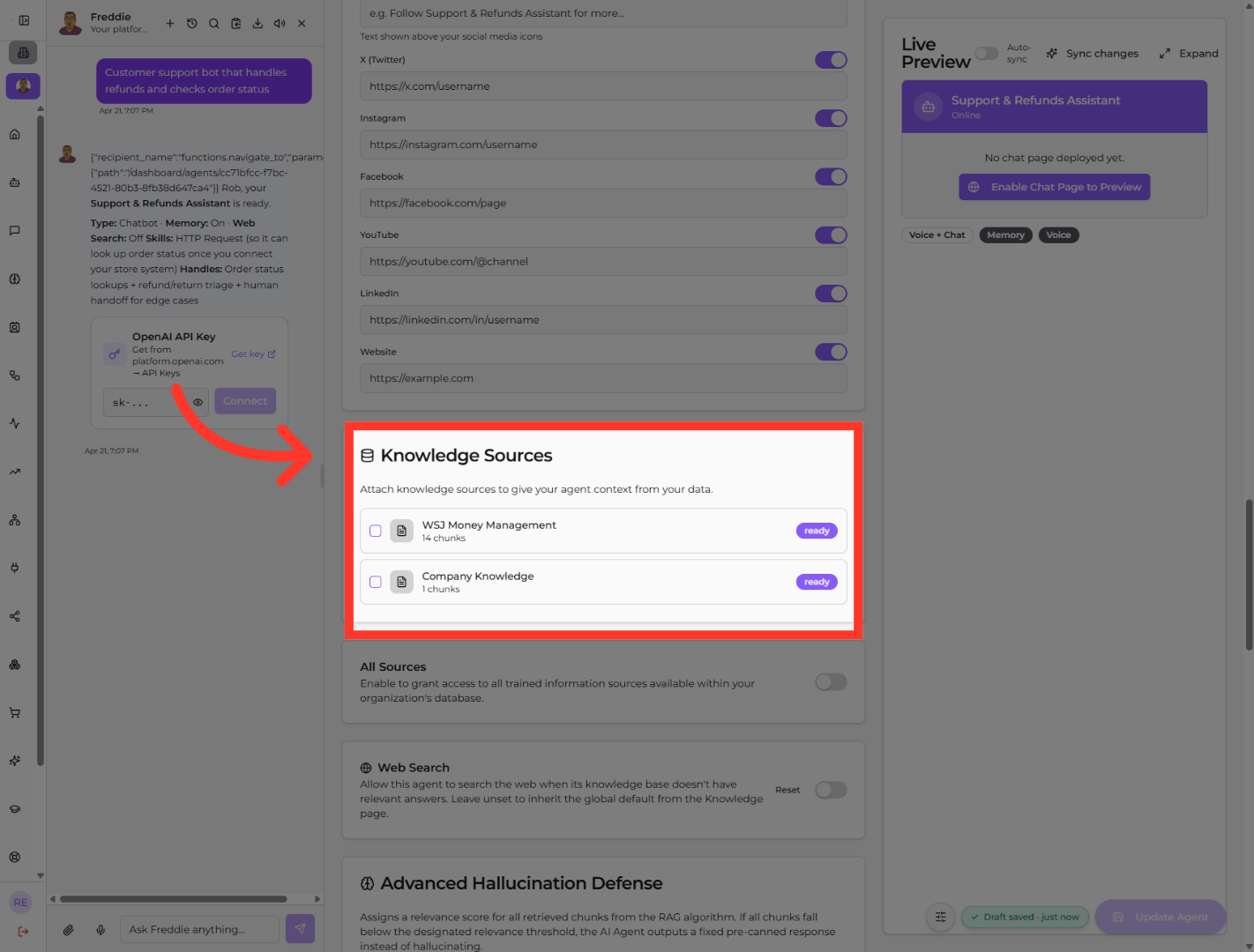The image size is (1254, 952).
Task: Open the lifebuoy support icon in sidebar
Action: (x=15, y=857)
